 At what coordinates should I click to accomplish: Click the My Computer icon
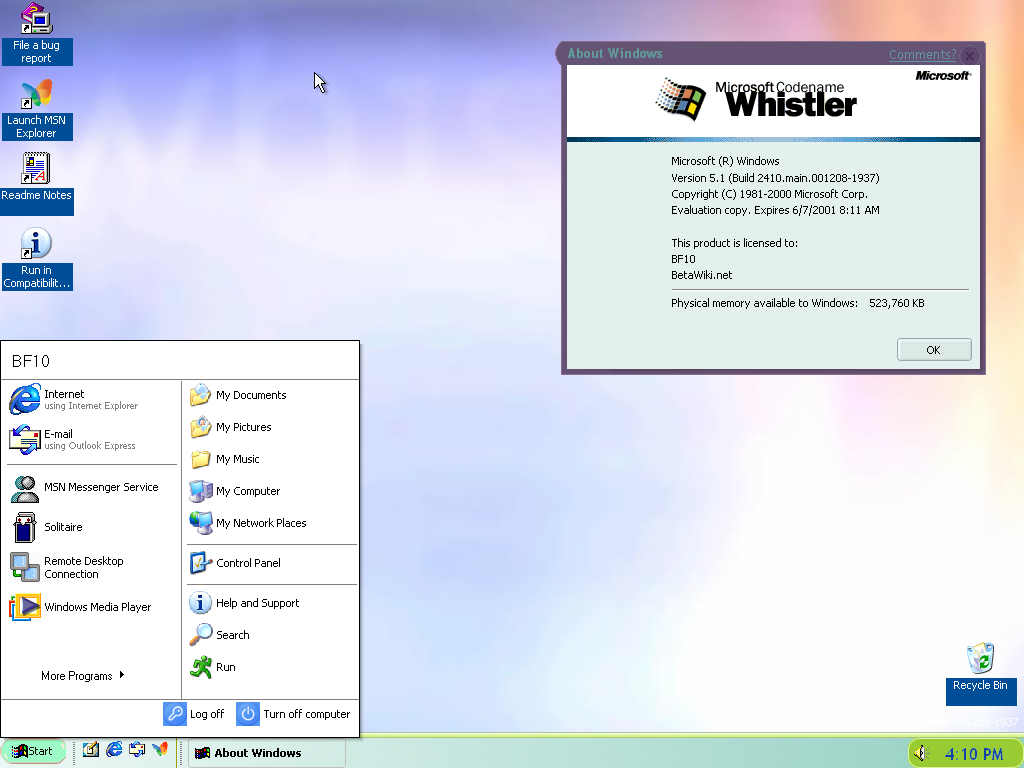200,490
